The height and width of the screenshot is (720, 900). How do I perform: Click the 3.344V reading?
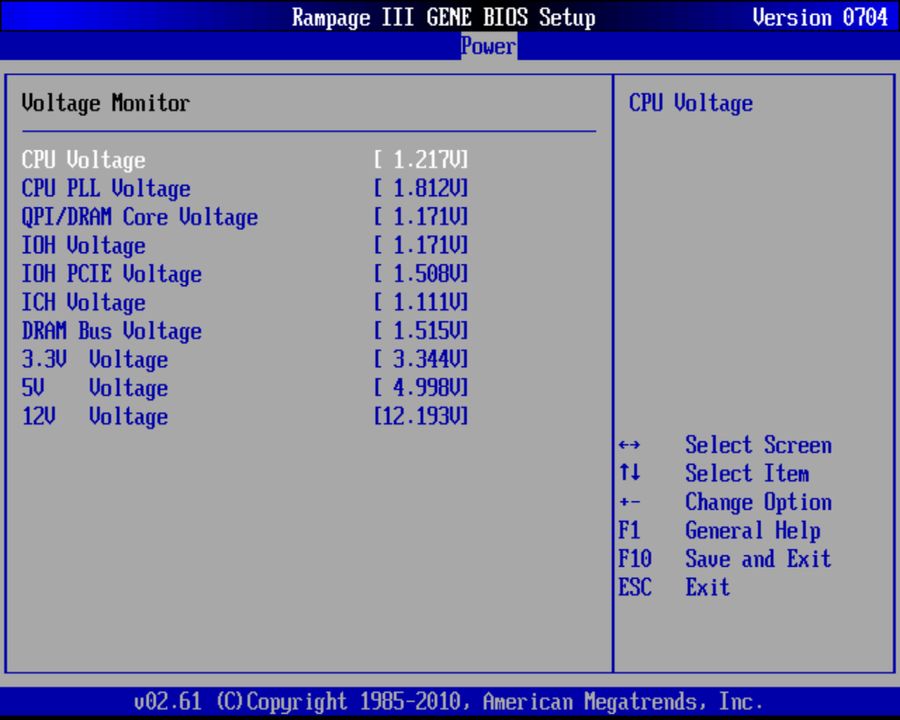(x=421, y=359)
